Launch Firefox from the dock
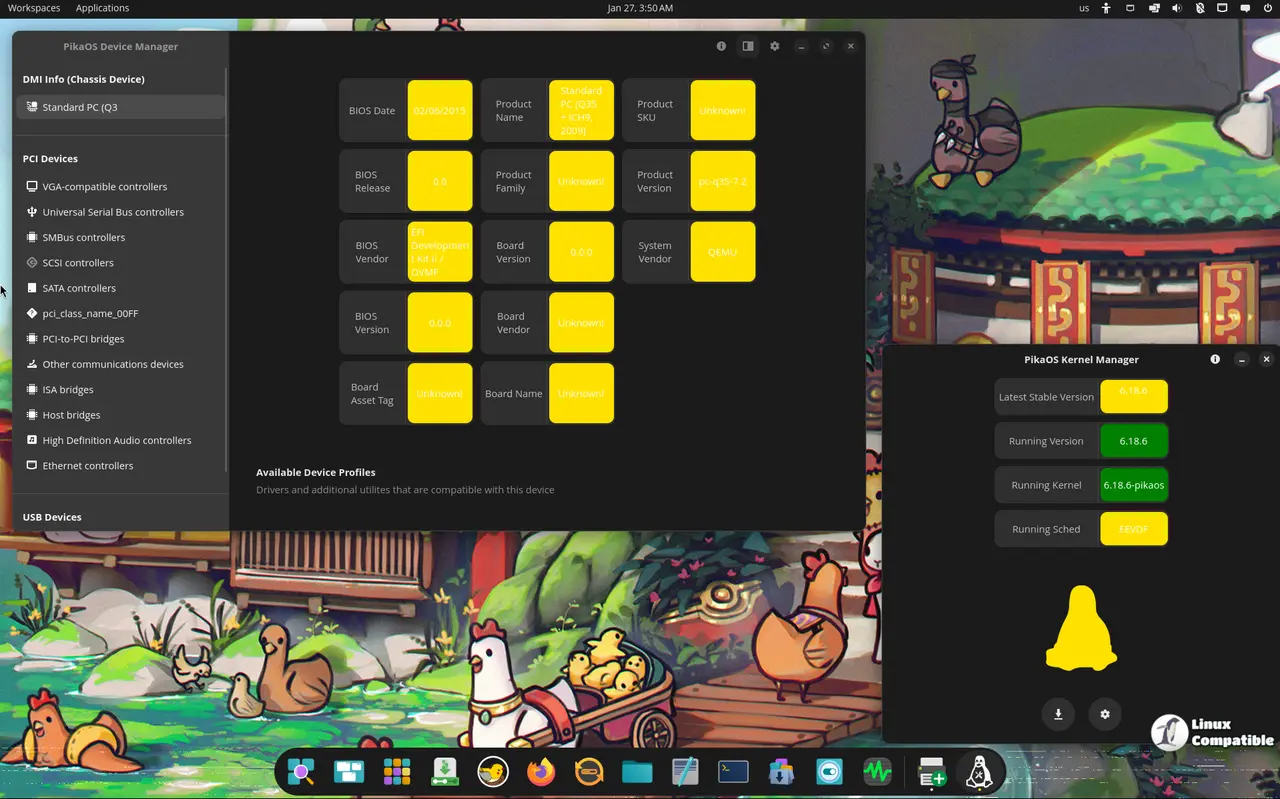 tap(541, 772)
